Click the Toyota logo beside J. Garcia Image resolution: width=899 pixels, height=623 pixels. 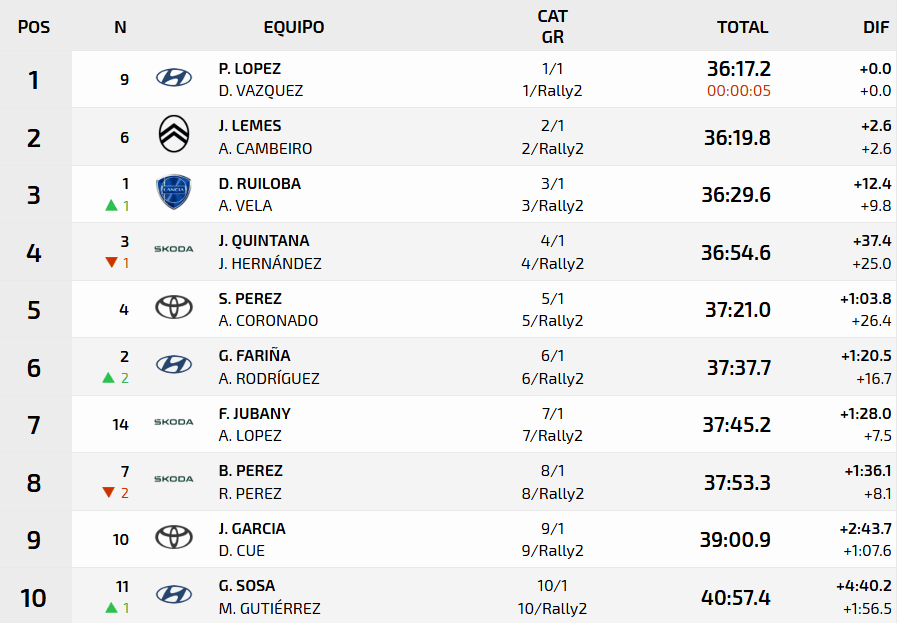[174, 538]
